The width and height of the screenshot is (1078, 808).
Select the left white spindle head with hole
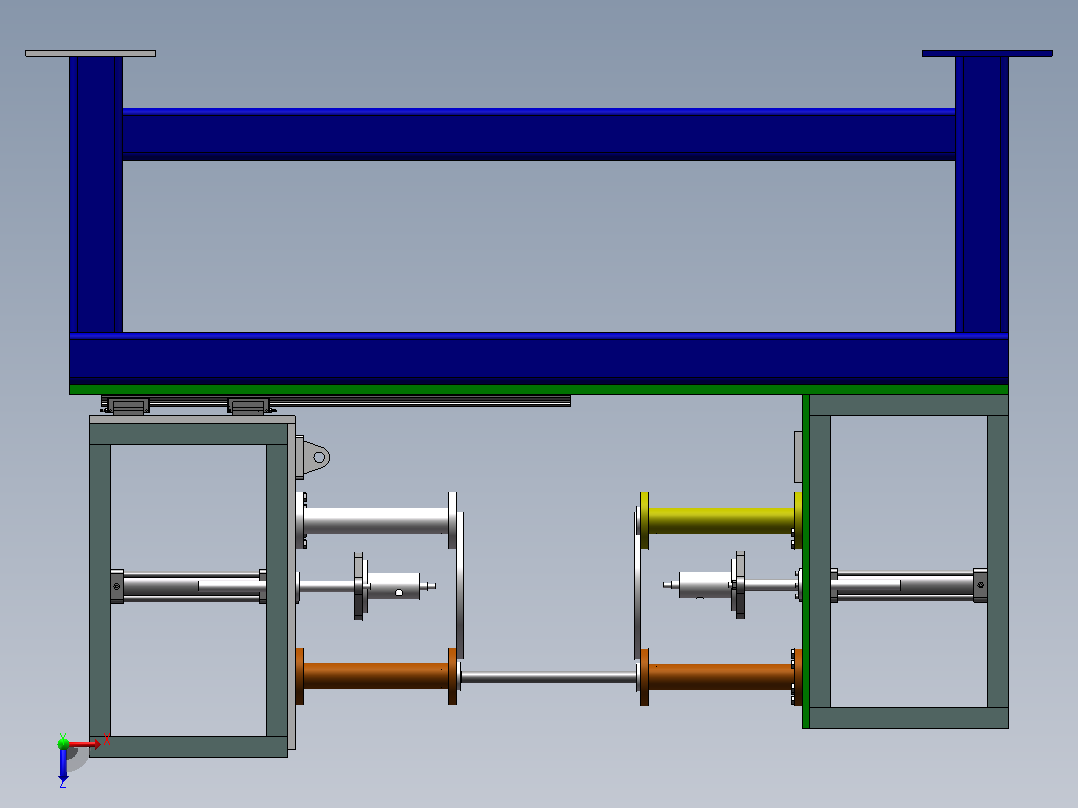[395, 586]
